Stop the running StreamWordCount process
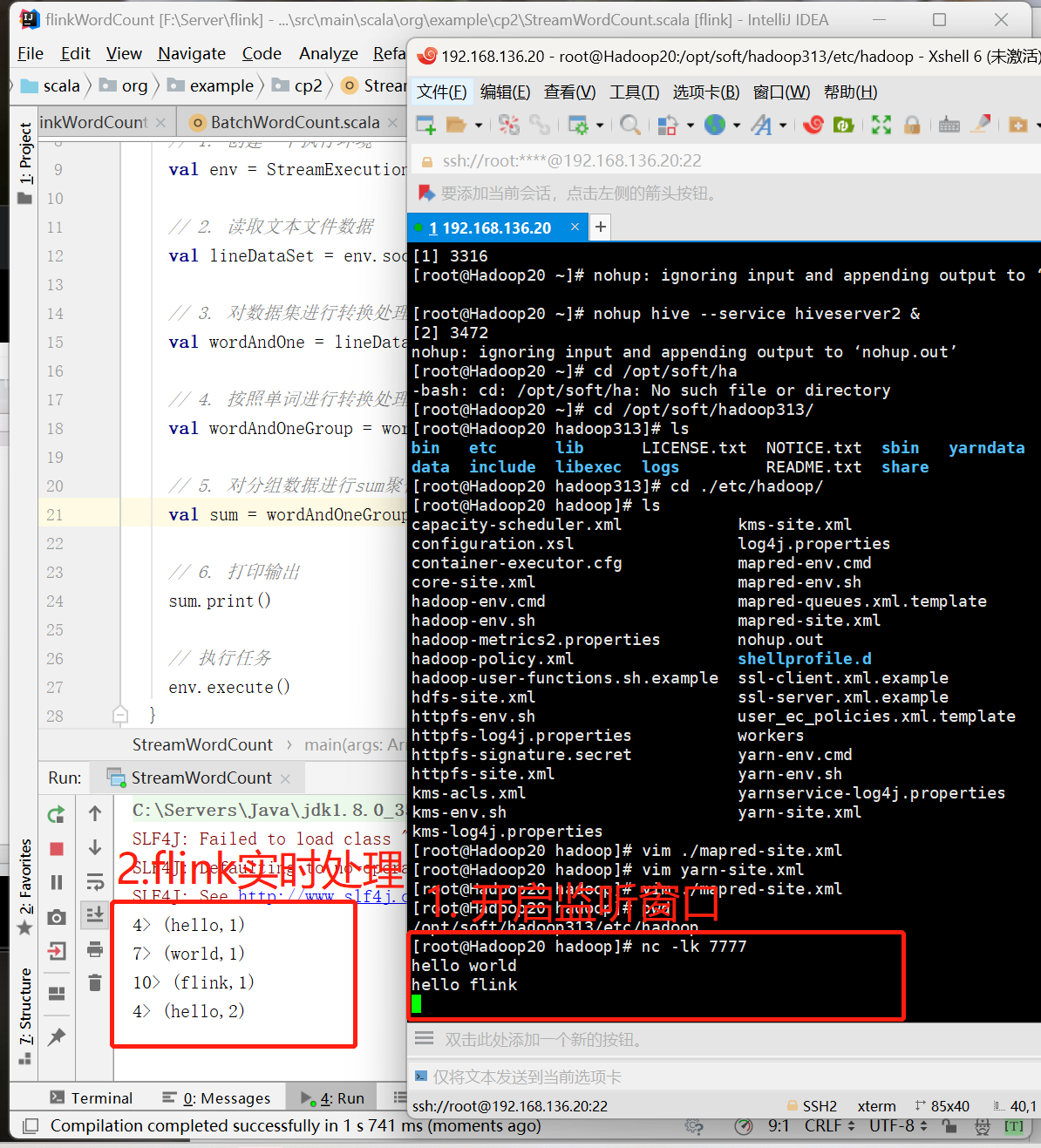Screen dimensions: 1041x1148 click(x=57, y=849)
